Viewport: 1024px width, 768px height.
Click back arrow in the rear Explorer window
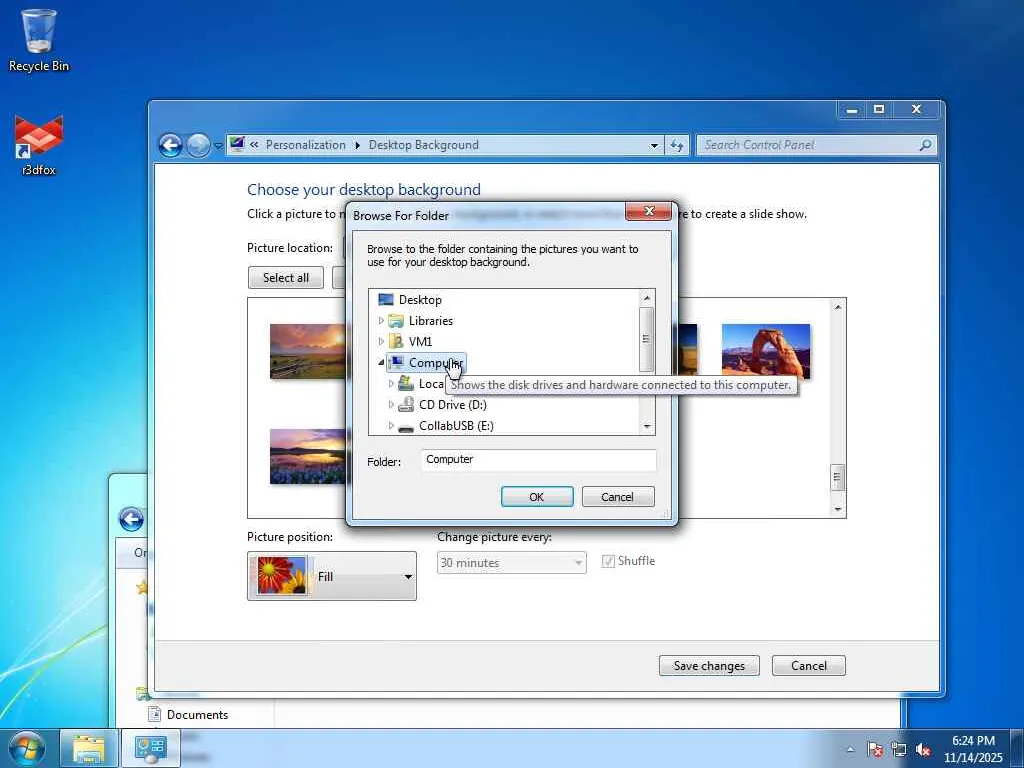pyautogui.click(x=131, y=520)
